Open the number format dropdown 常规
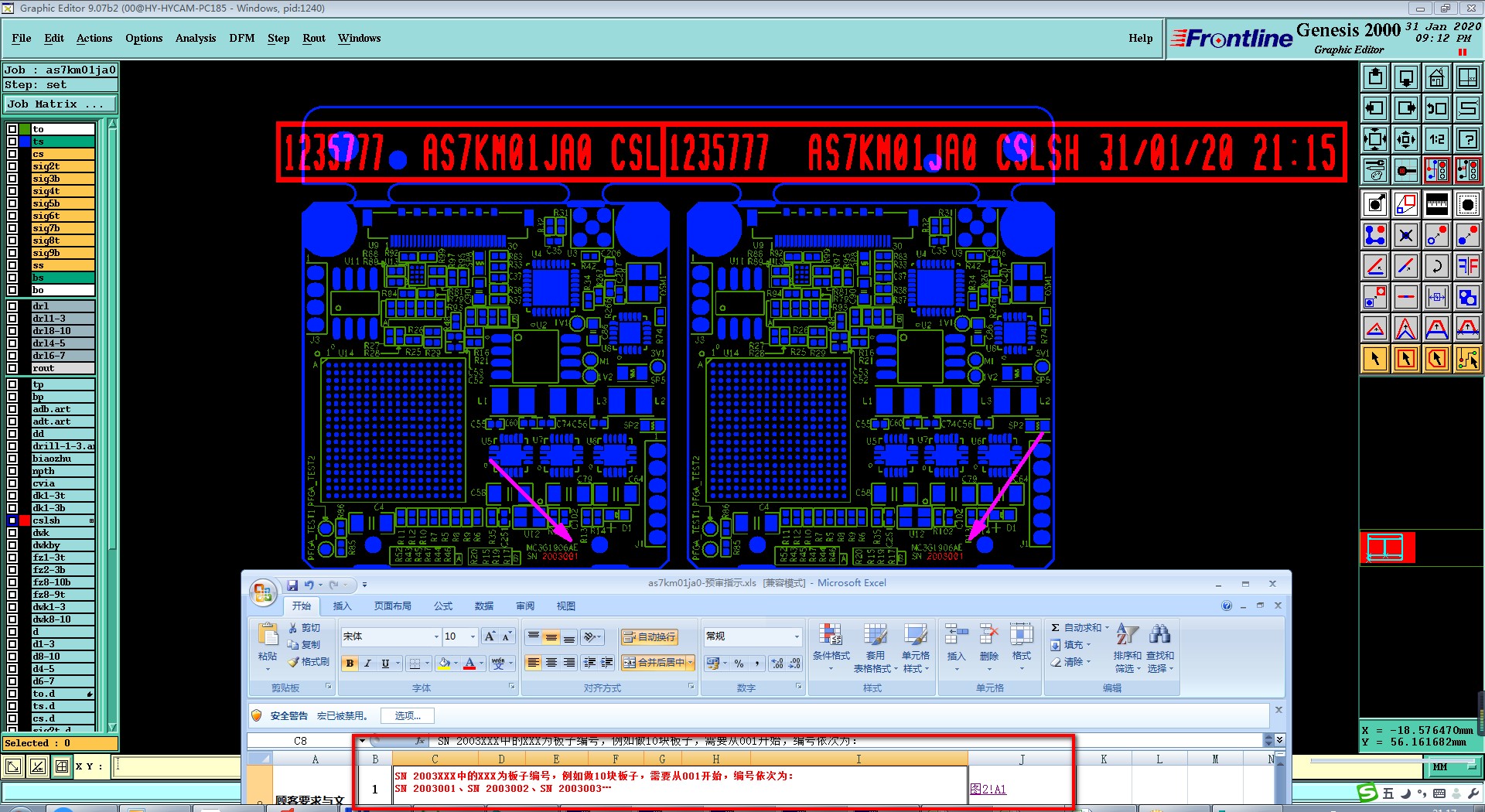The image size is (1485, 812). click(x=797, y=636)
